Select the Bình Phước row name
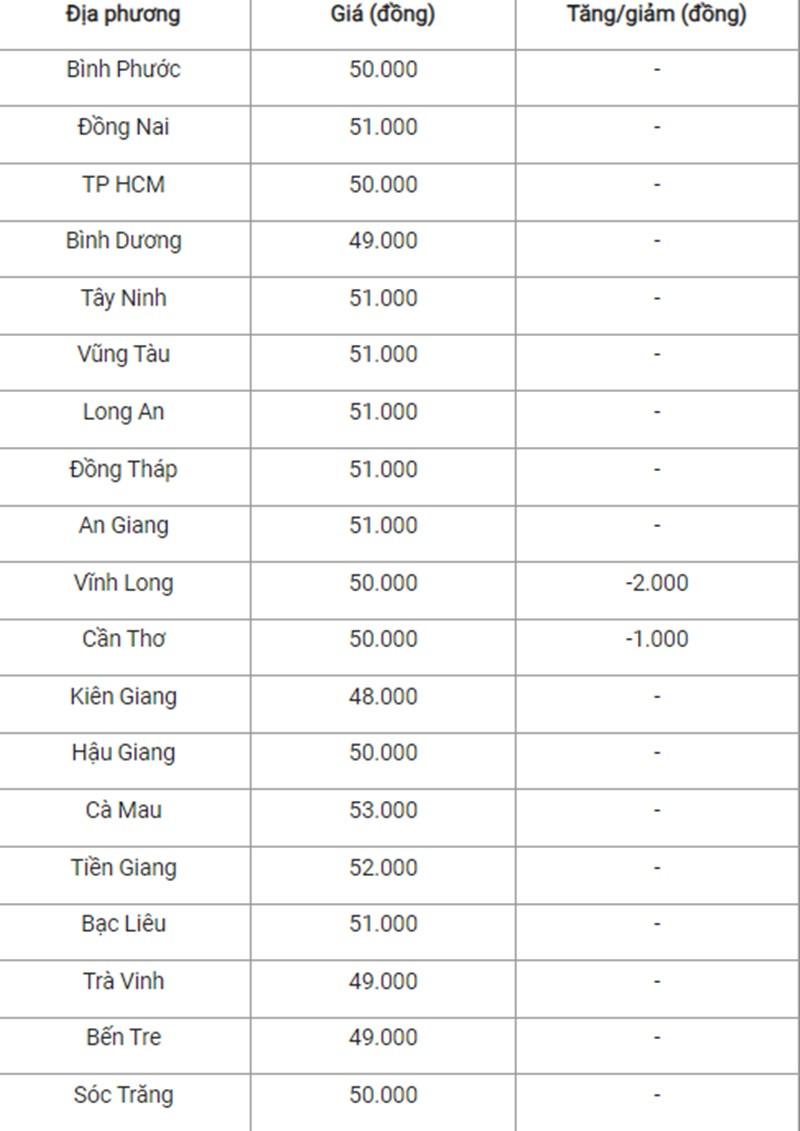 [123, 69]
